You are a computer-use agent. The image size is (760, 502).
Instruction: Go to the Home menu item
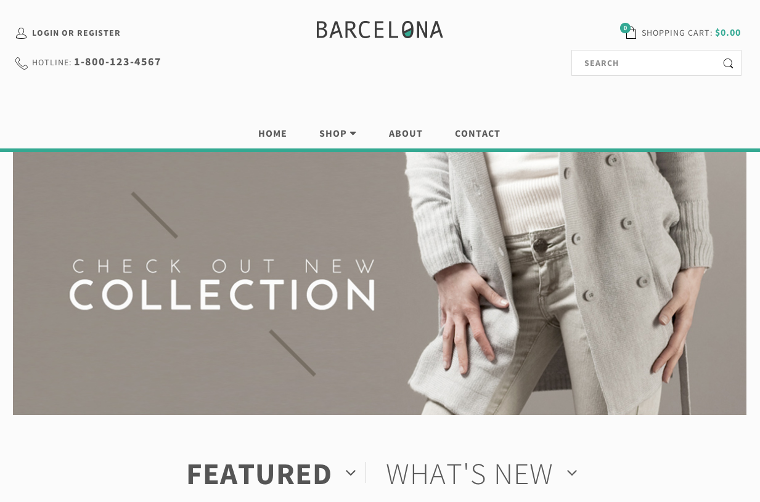coord(272,134)
